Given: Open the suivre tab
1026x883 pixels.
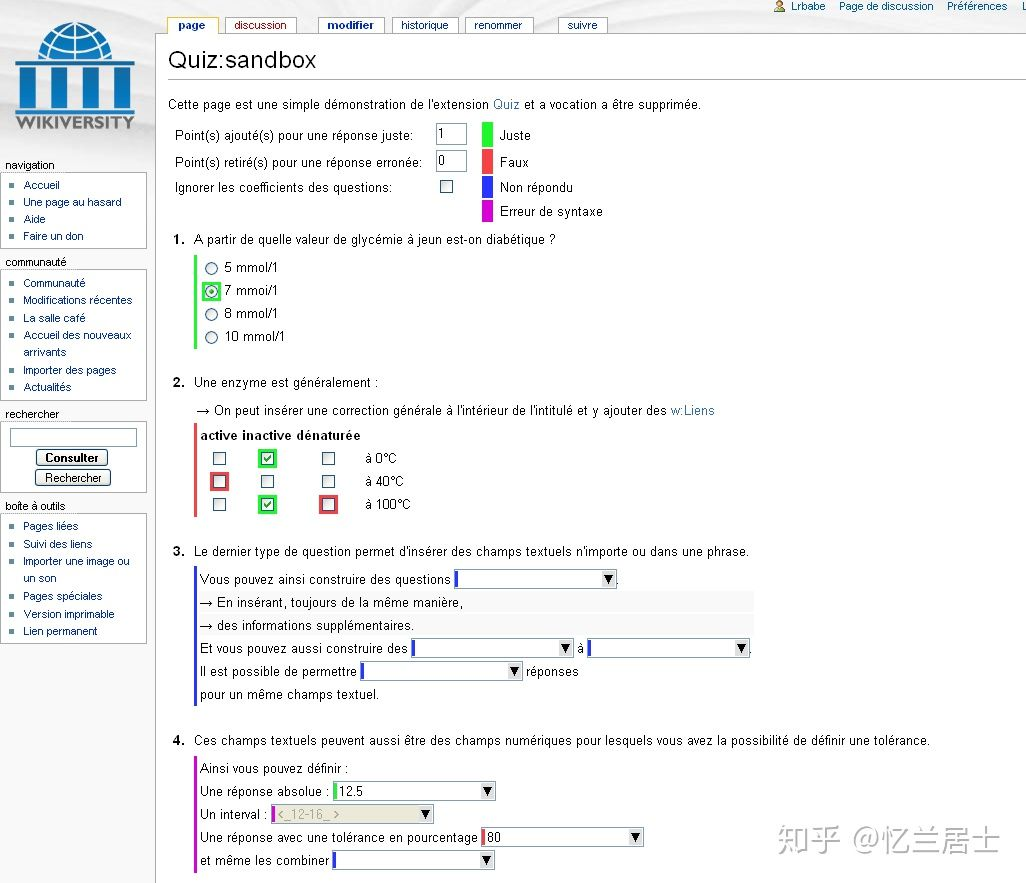Looking at the screenshot, I should pos(582,26).
